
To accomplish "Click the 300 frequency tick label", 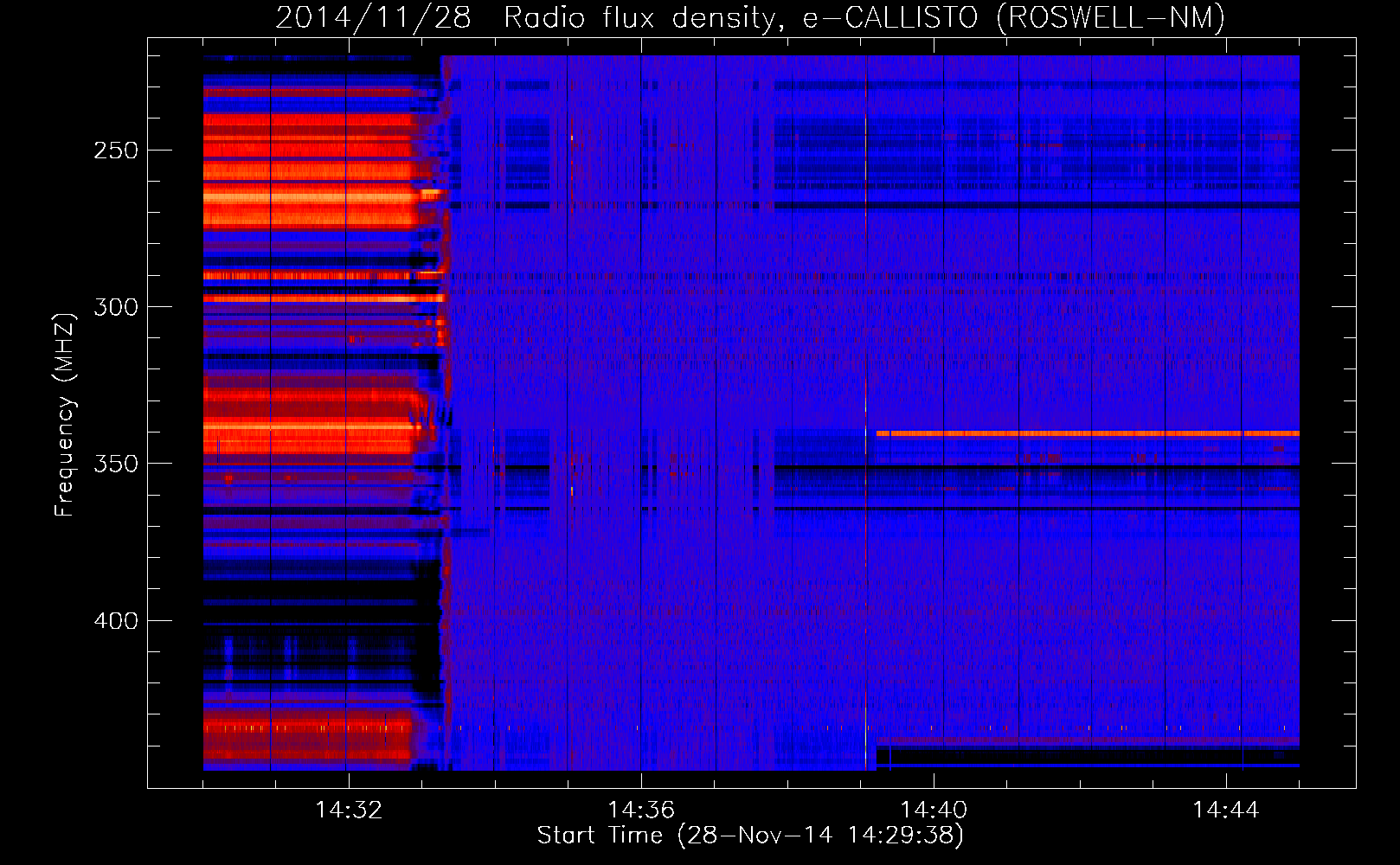I will 116,307.
